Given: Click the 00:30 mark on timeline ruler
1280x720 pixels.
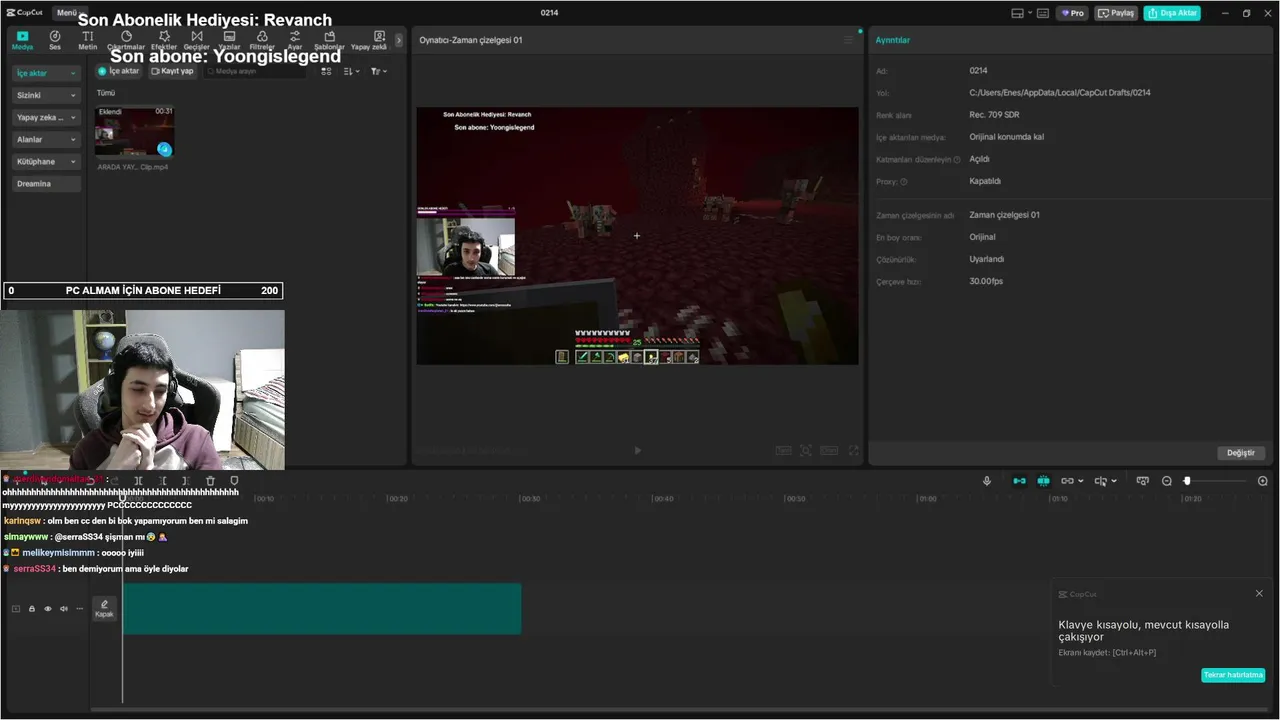Looking at the screenshot, I should (530, 498).
